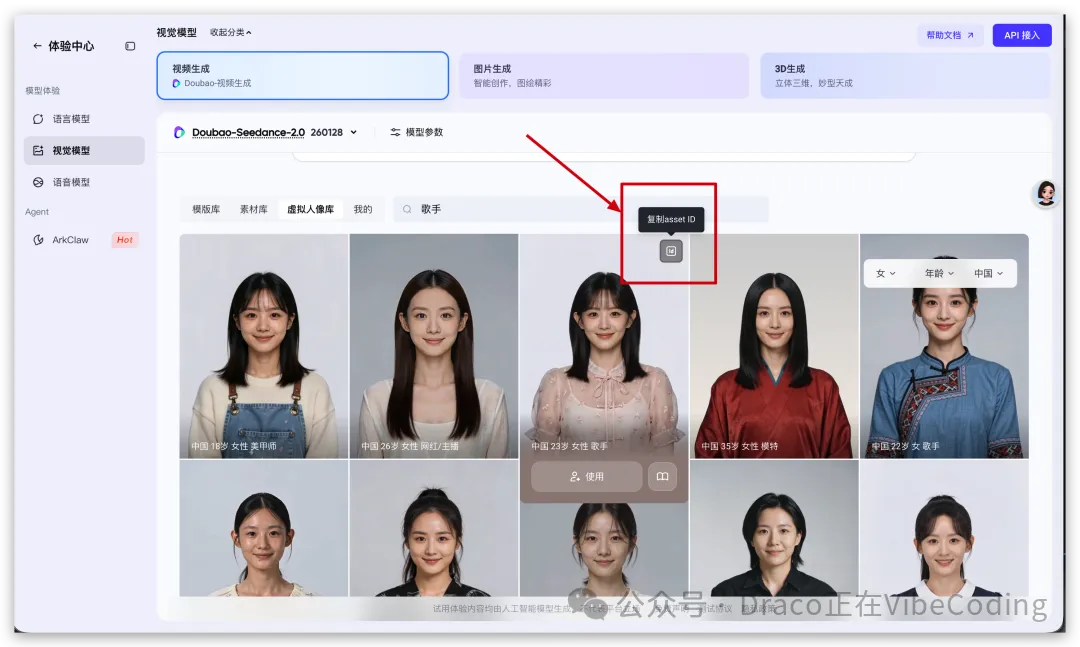Click the Agent section label
This screenshot has width=1080, height=647.
point(37,212)
